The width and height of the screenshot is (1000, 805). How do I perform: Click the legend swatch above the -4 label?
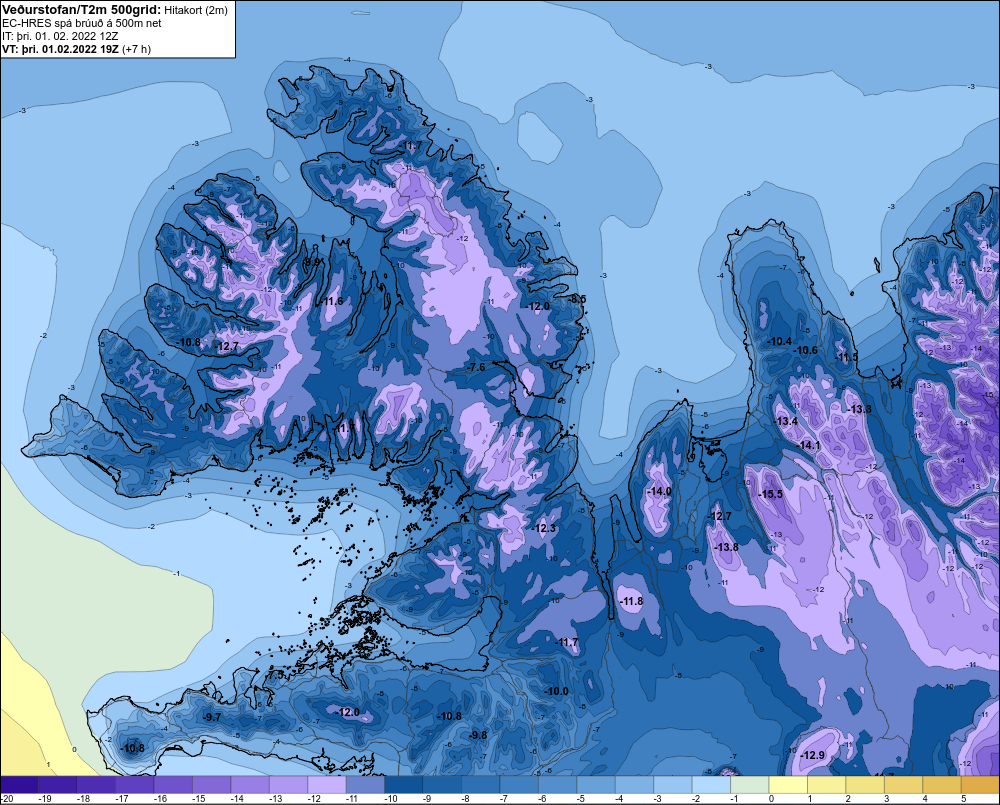tap(635, 785)
